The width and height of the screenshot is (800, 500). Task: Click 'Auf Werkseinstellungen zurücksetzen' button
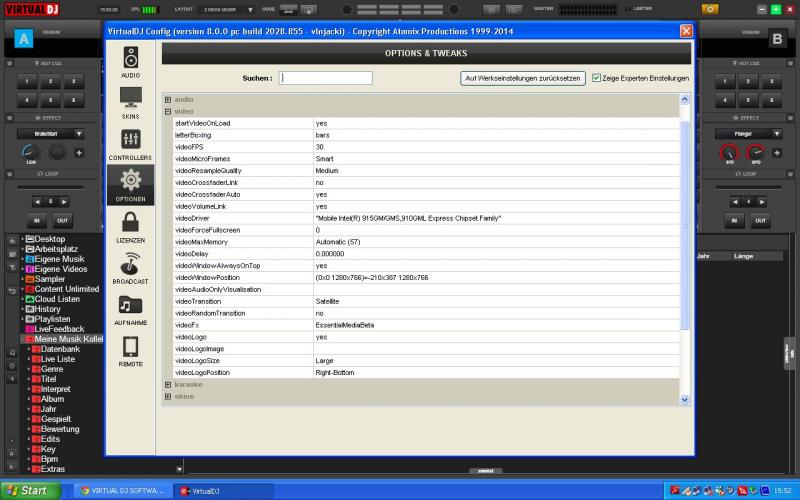[523, 78]
